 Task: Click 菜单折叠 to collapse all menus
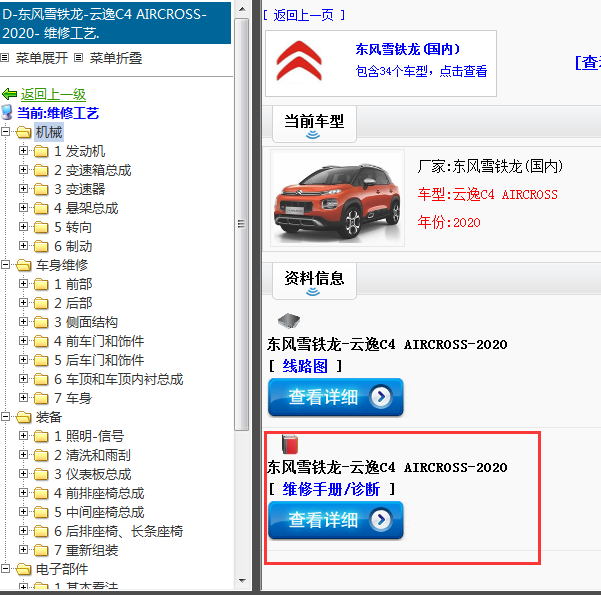click(116, 58)
